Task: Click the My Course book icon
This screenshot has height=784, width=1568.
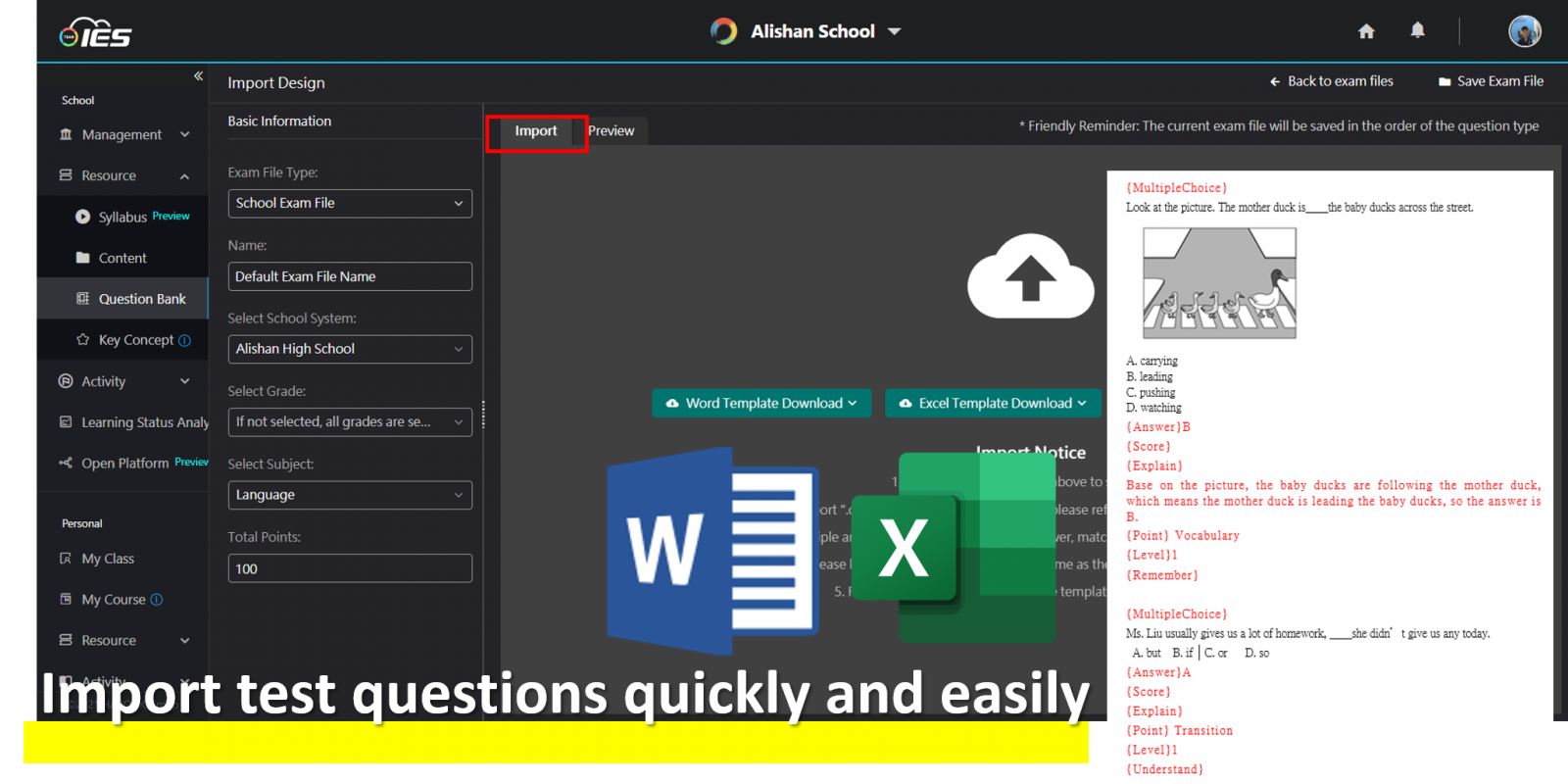Action: pyautogui.click(x=66, y=599)
